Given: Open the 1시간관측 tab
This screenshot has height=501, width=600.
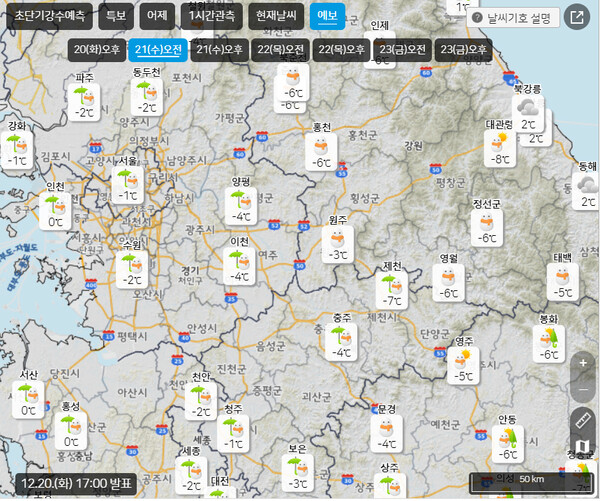Looking at the screenshot, I should (212, 16).
